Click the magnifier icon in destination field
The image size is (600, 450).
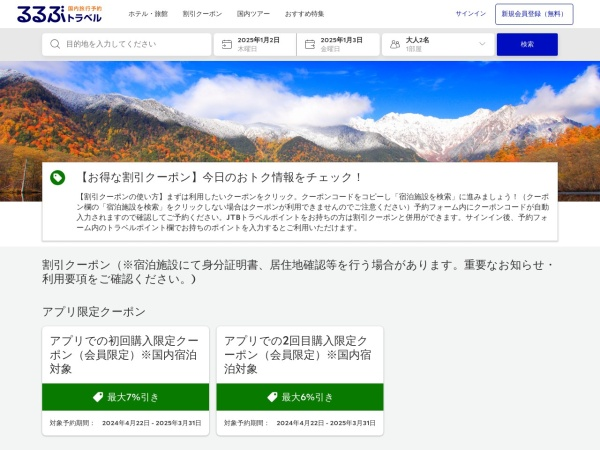55,44
